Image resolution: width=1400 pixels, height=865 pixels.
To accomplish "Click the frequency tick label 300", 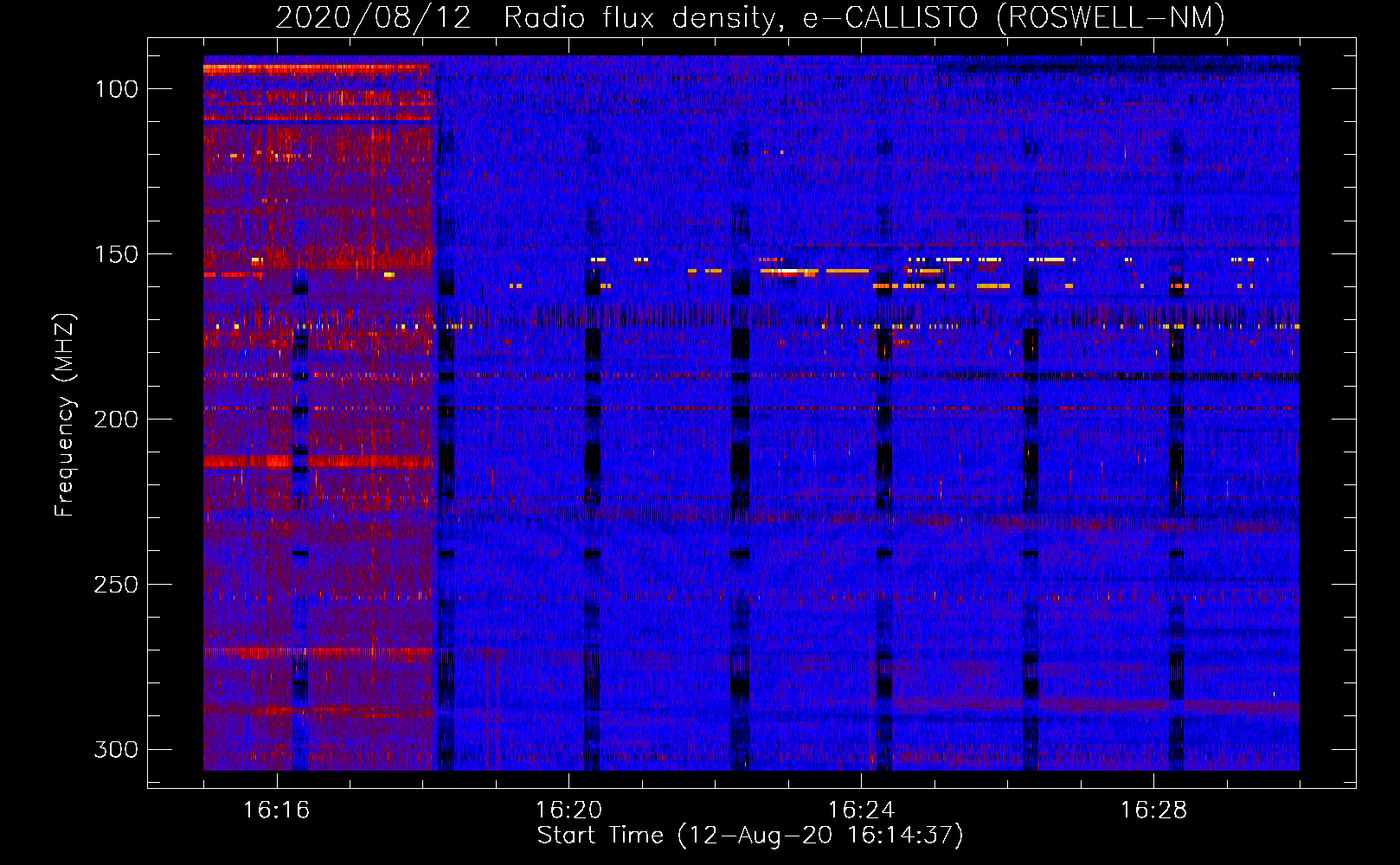I will [116, 749].
